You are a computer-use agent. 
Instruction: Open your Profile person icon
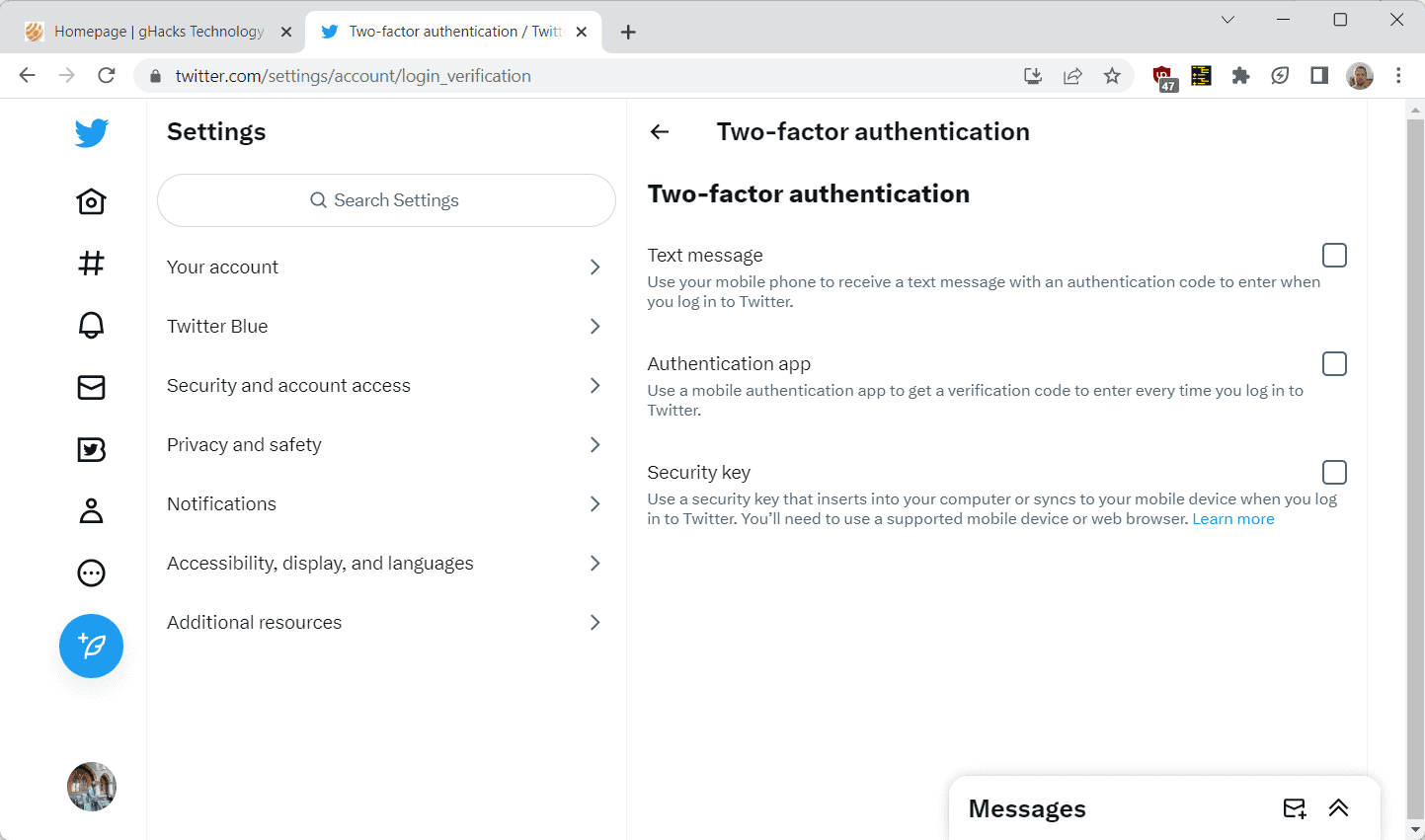[x=91, y=510]
